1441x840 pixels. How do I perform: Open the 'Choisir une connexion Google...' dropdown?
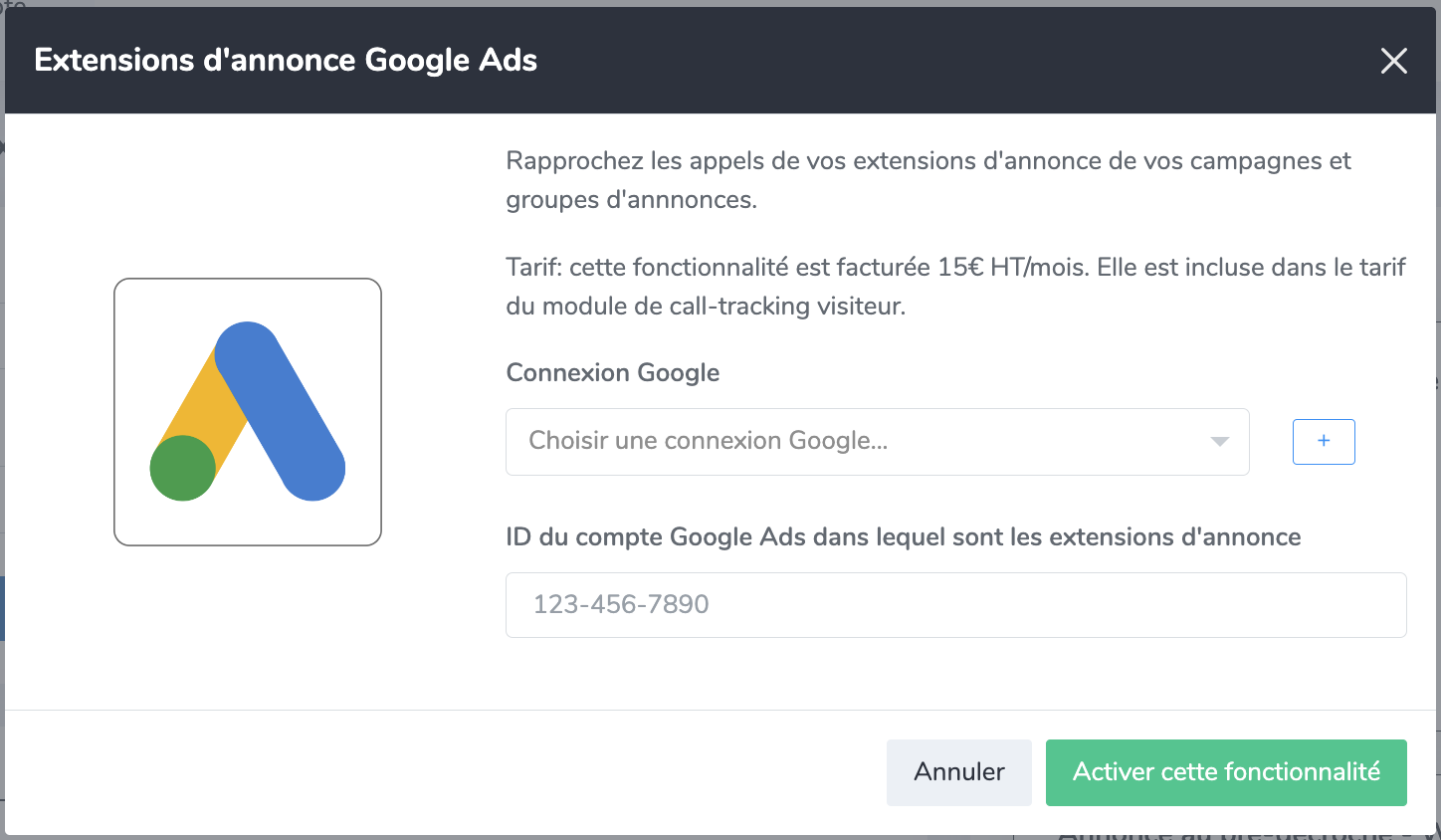[x=877, y=441]
